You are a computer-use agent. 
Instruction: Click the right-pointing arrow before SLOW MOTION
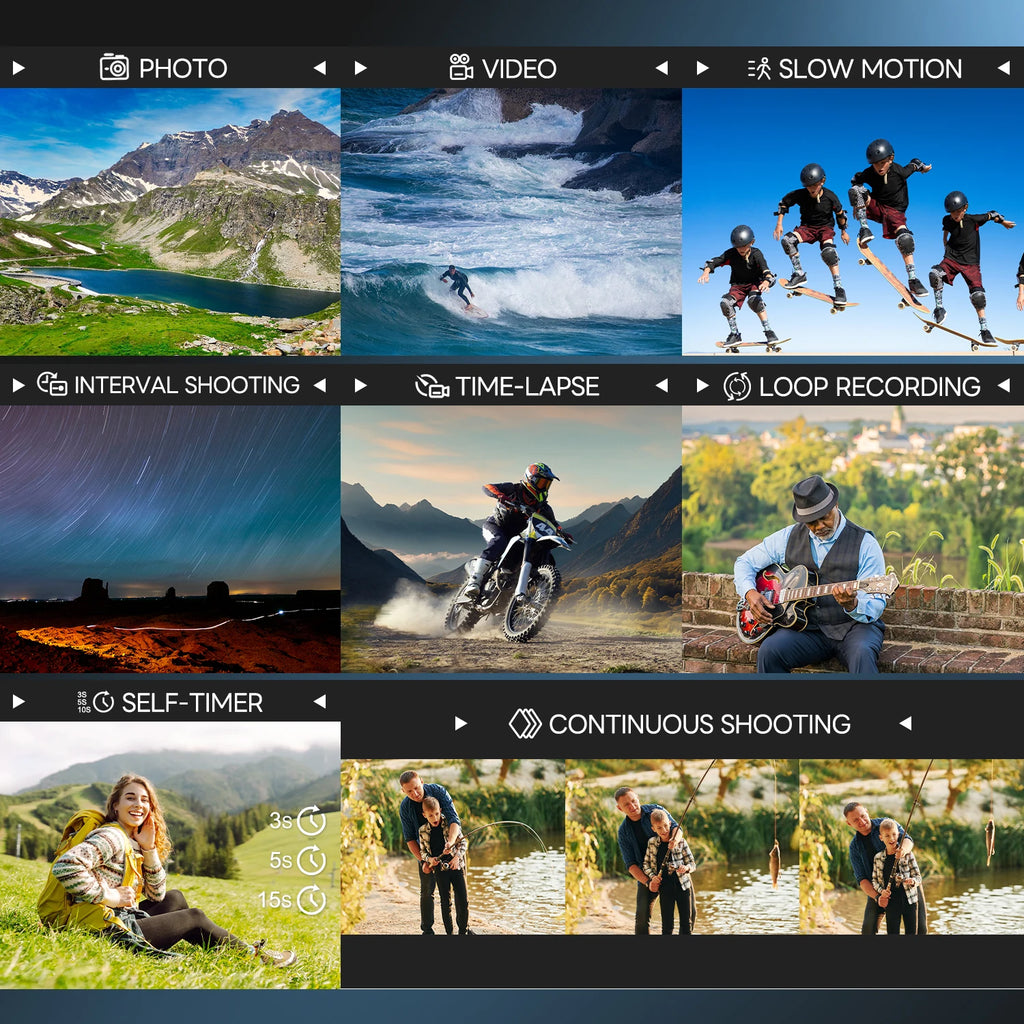click(x=703, y=68)
